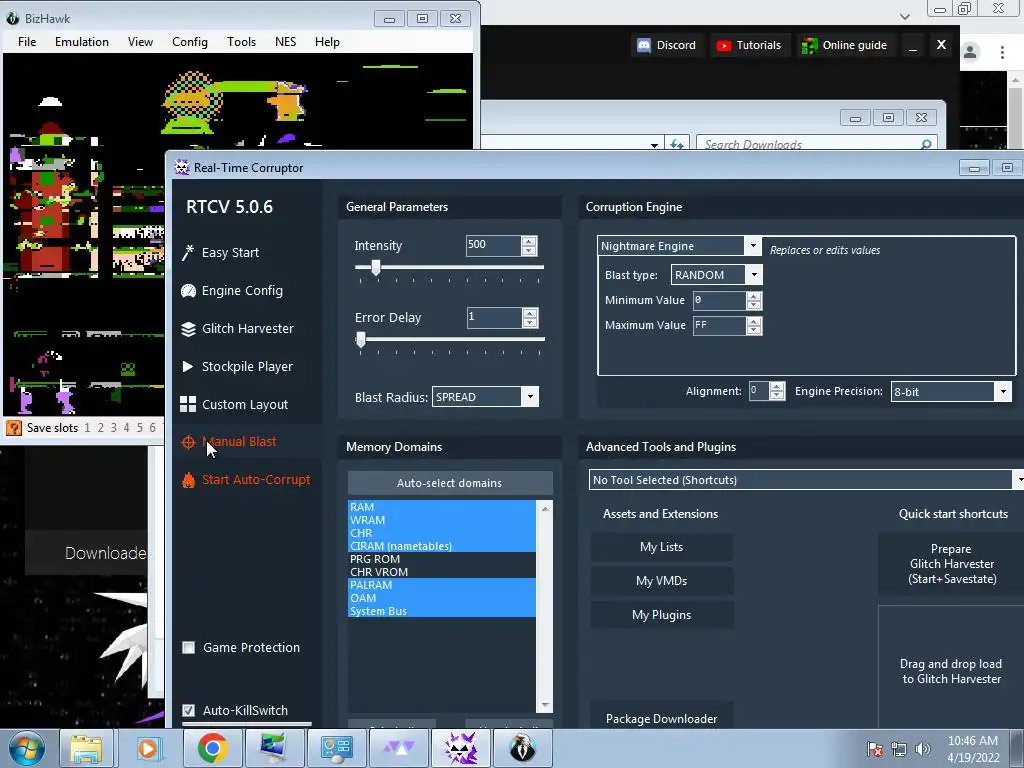Open Easy Start wand icon
This screenshot has height=768, width=1024.
(x=188, y=253)
